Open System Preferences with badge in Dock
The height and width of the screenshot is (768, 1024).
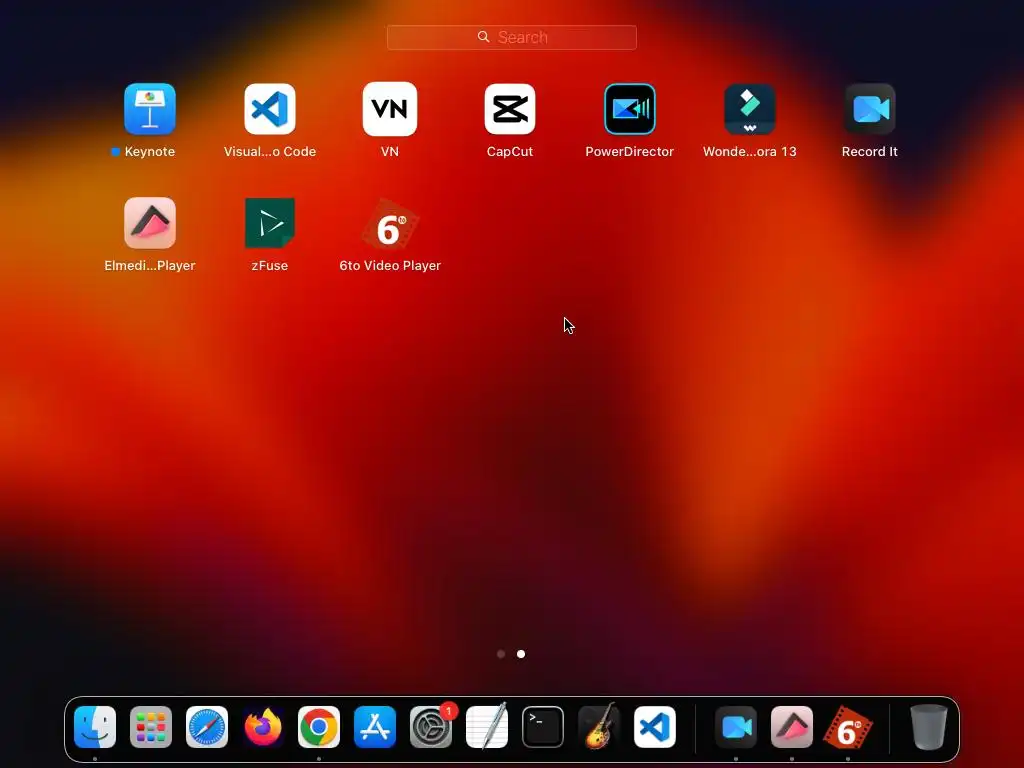(x=431, y=727)
